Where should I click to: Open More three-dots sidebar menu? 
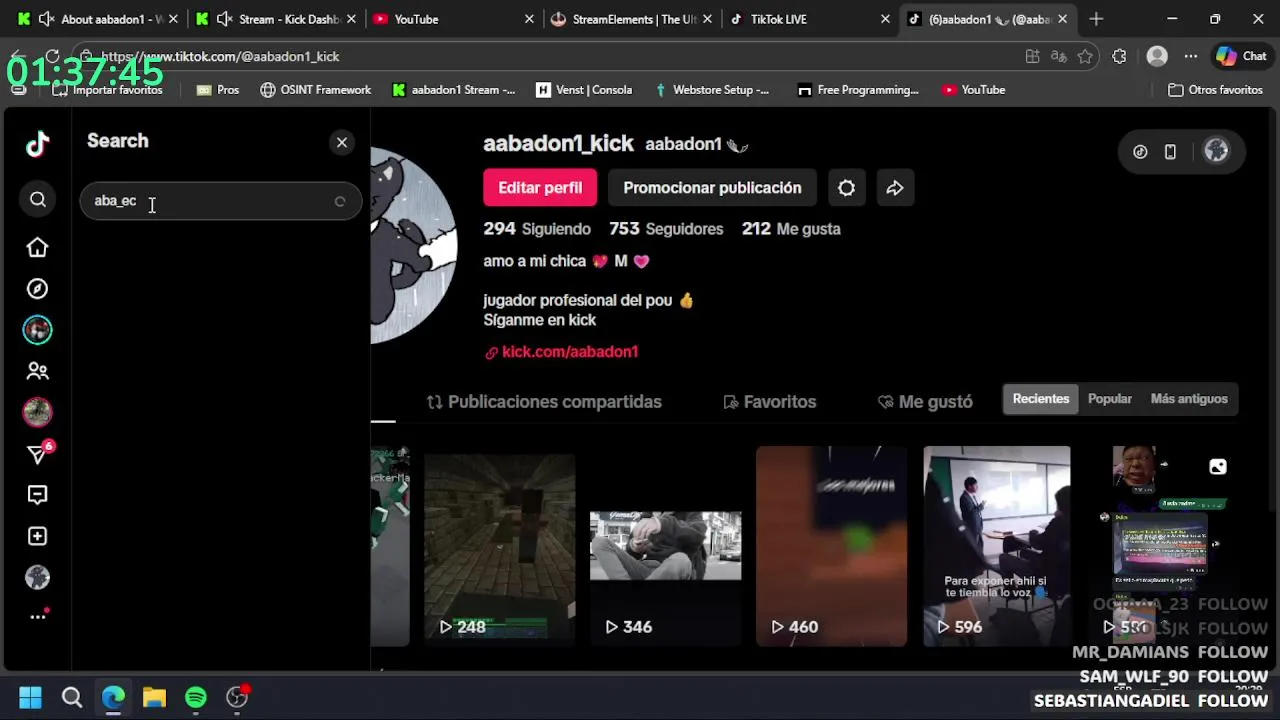point(38,616)
